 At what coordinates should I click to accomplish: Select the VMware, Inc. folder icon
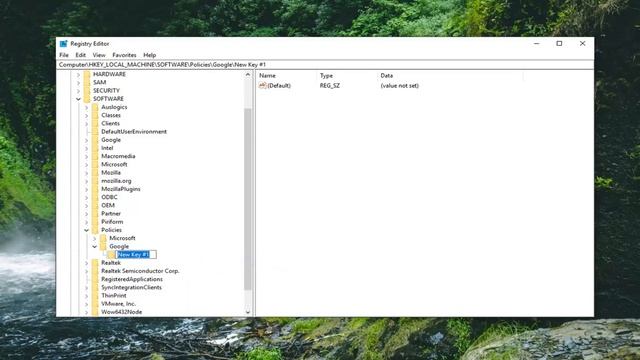[95, 304]
